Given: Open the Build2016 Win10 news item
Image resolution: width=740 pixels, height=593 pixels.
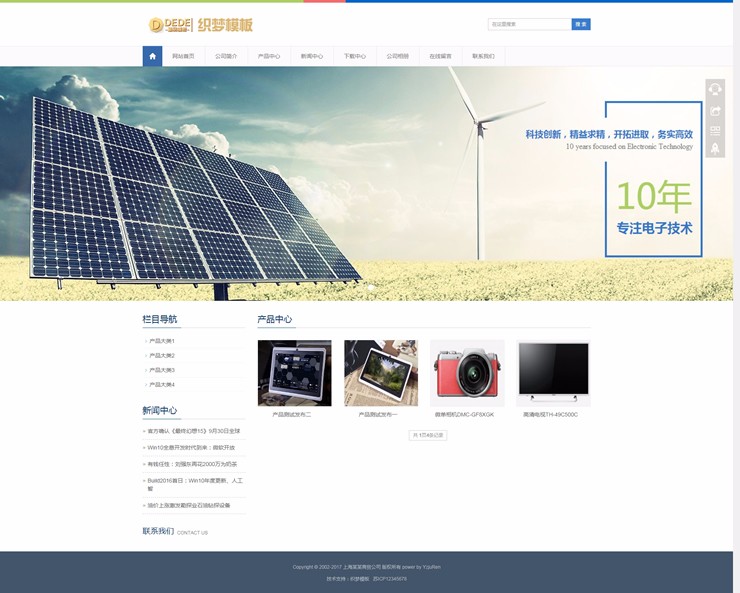Looking at the screenshot, I should (x=195, y=484).
